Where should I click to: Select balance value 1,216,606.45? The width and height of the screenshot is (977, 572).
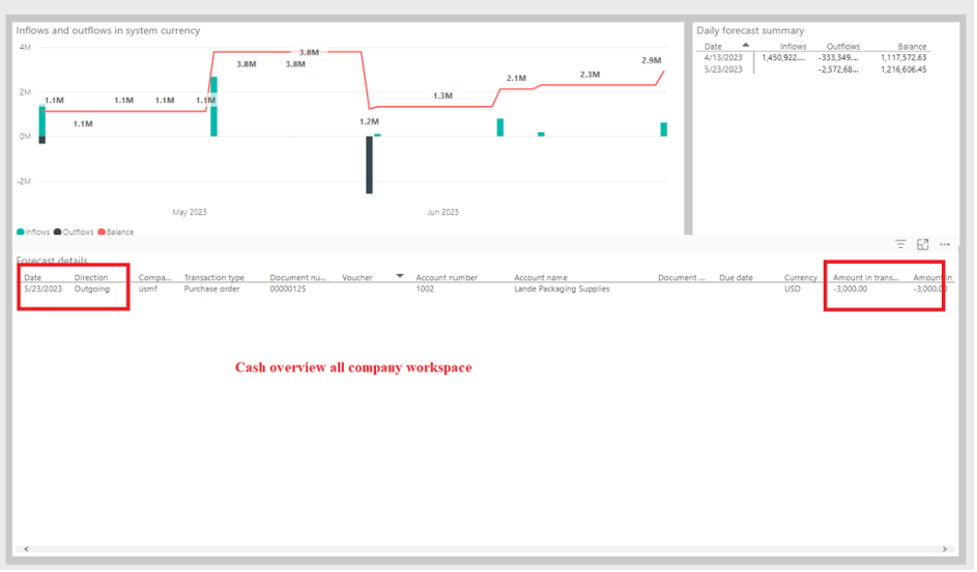click(903, 69)
